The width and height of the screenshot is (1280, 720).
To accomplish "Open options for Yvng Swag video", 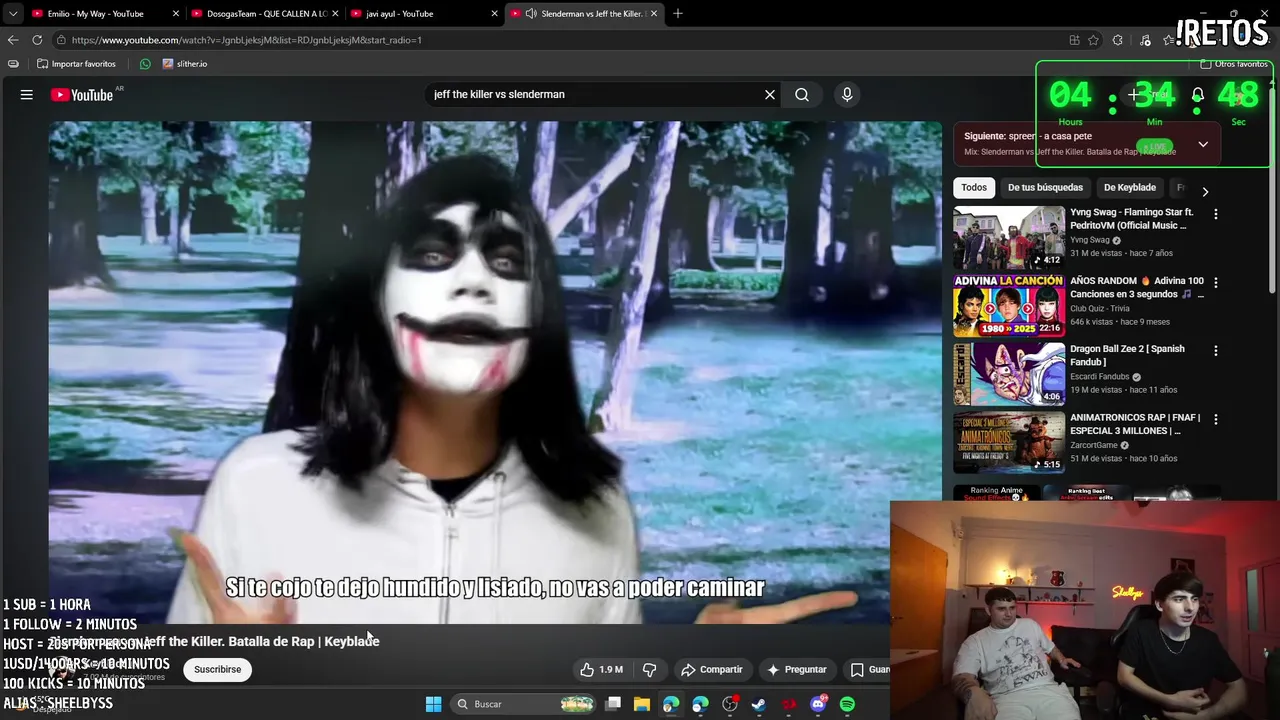I will pos(1216,214).
